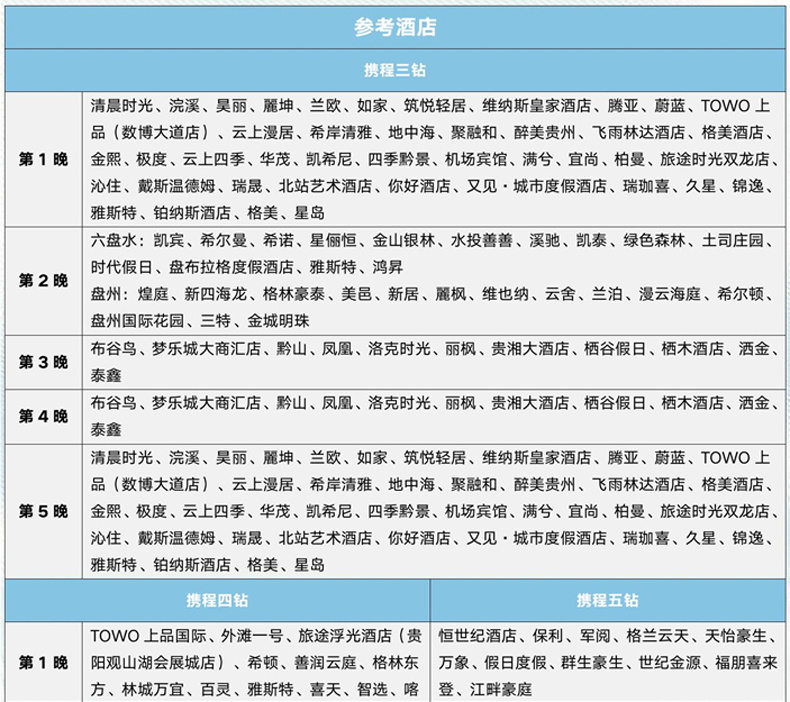The image size is (790, 702).
Task: Select the 携程三钻 section header
Action: click(395, 70)
